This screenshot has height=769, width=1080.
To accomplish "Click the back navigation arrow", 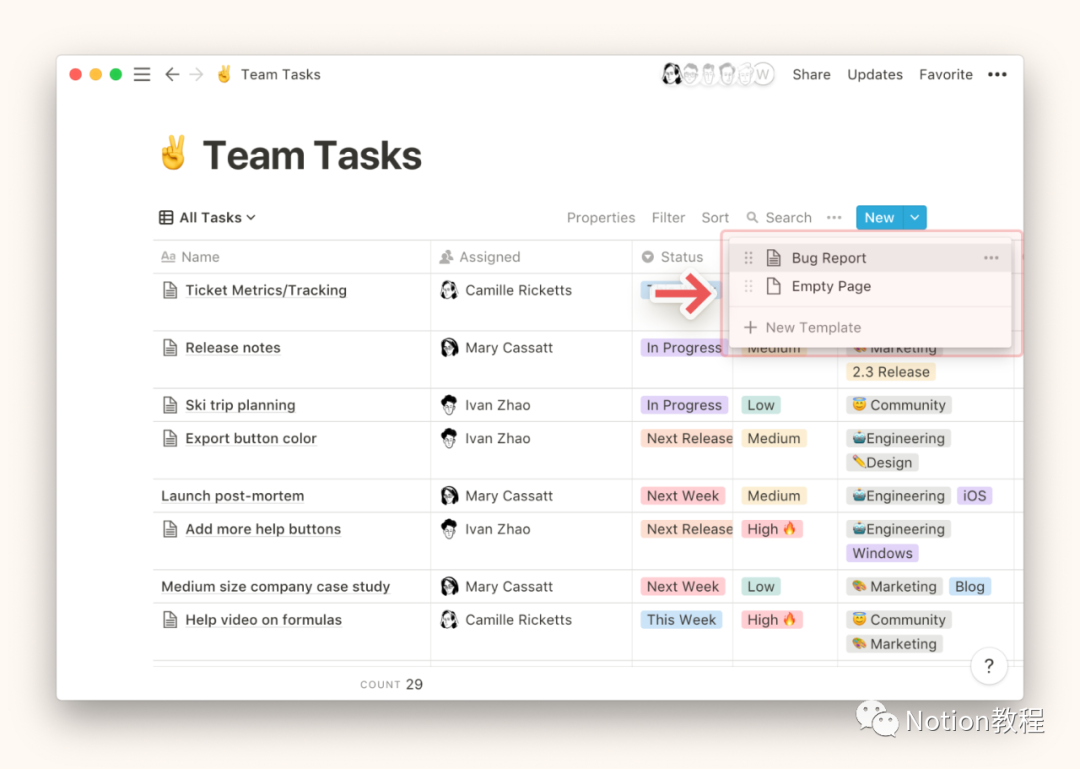I will pos(172,75).
